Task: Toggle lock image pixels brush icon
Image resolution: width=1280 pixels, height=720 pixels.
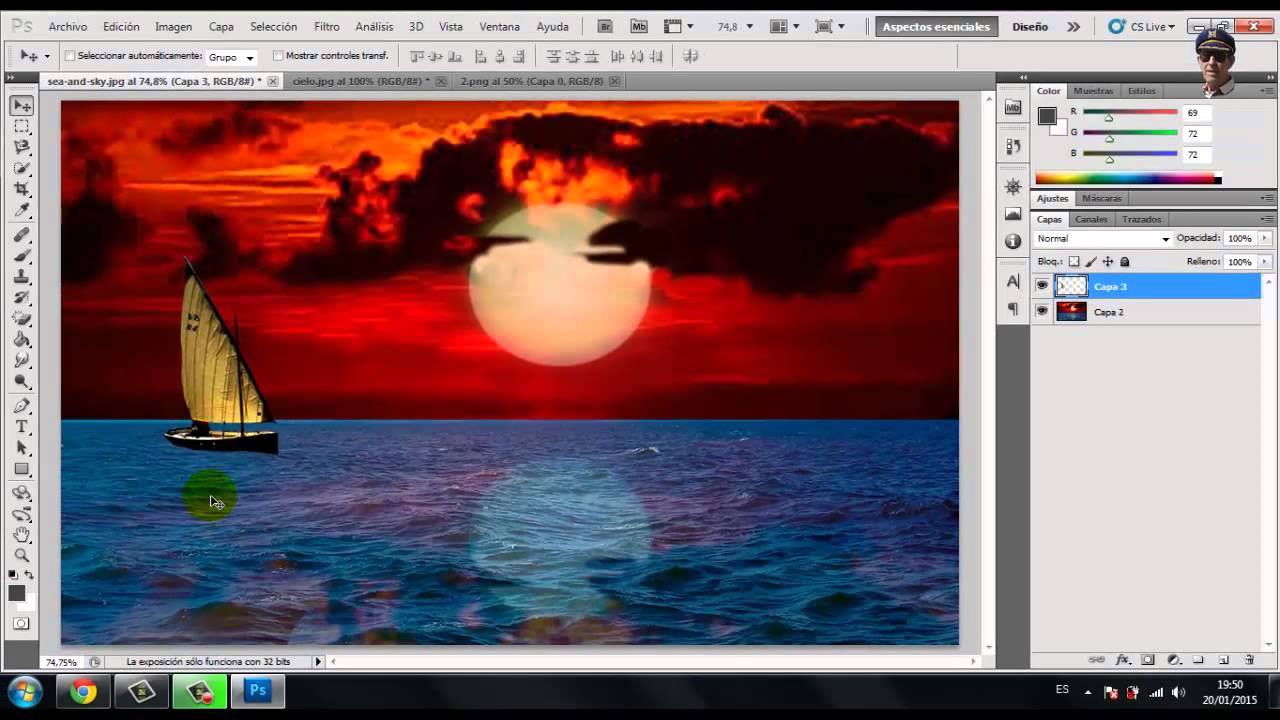Action: [1091, 262]
